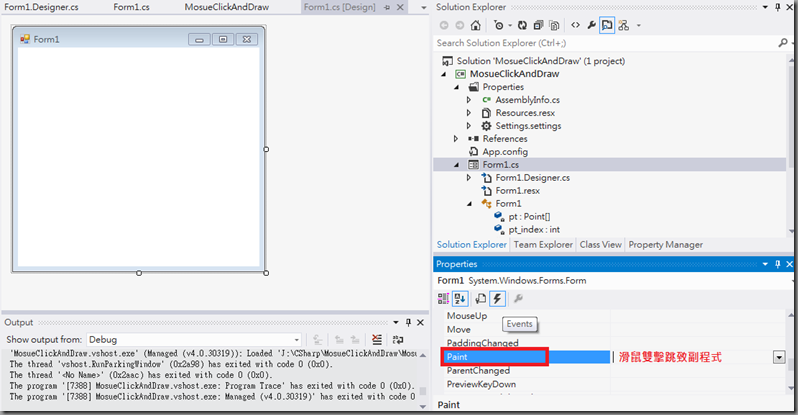Image resolution: width=798 pixels, height=415 pixels.
Task: Expand the AssemblyInfo.cs node
Action: click(469, 100)
